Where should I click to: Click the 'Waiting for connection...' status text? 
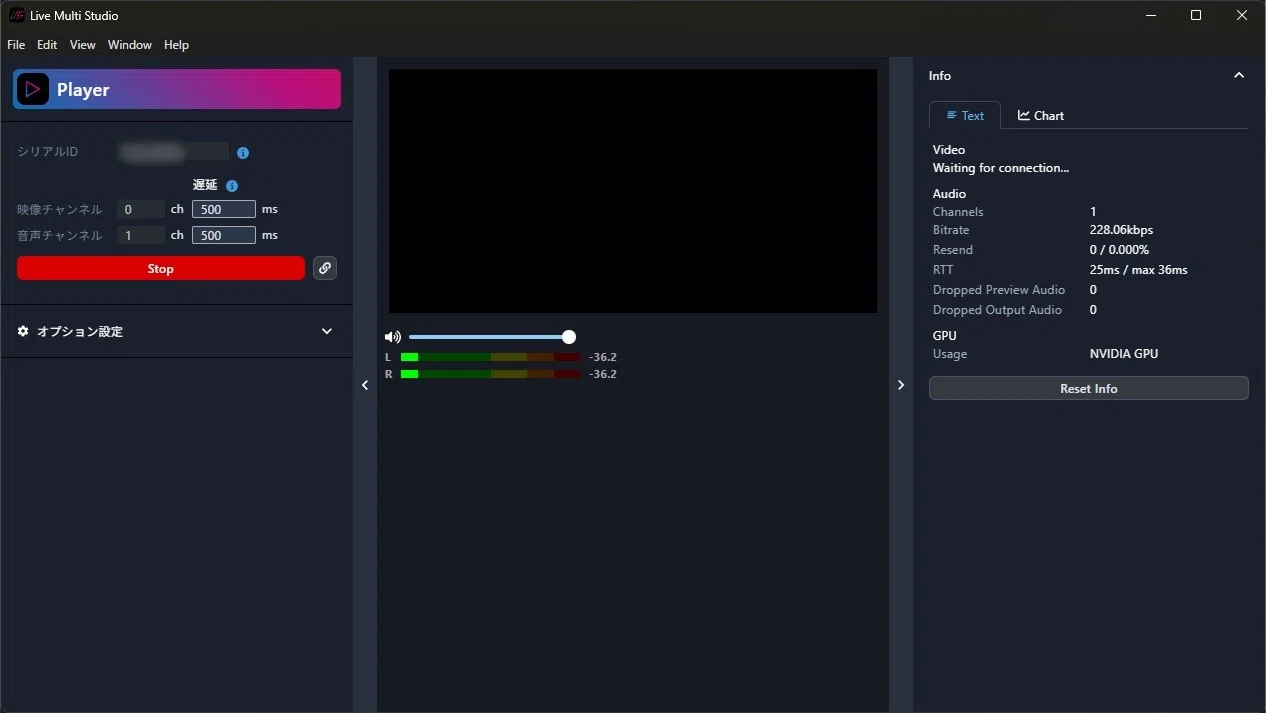pos(1001,168)
